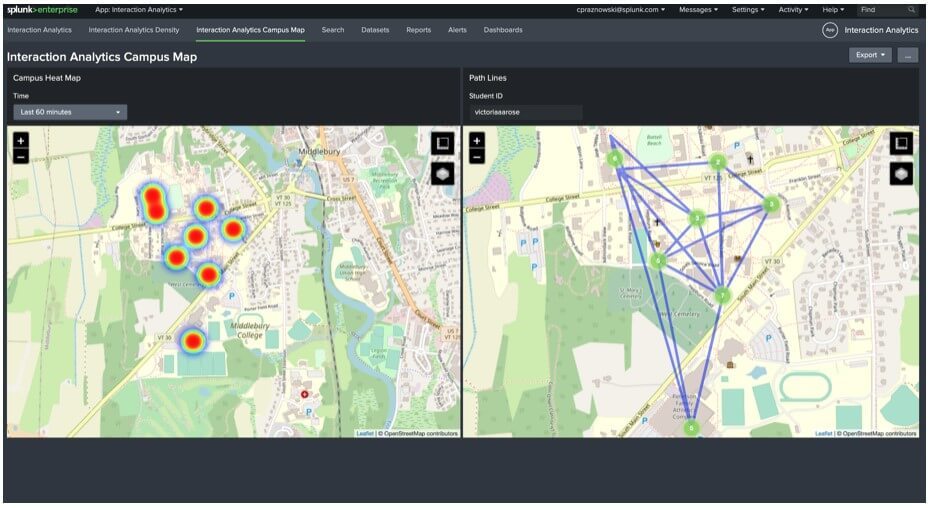The image size is (932, 508).
Task: Focus the Student ID field showing victoriaaarose
Action: pyautogui.click(x=525, y=112)
